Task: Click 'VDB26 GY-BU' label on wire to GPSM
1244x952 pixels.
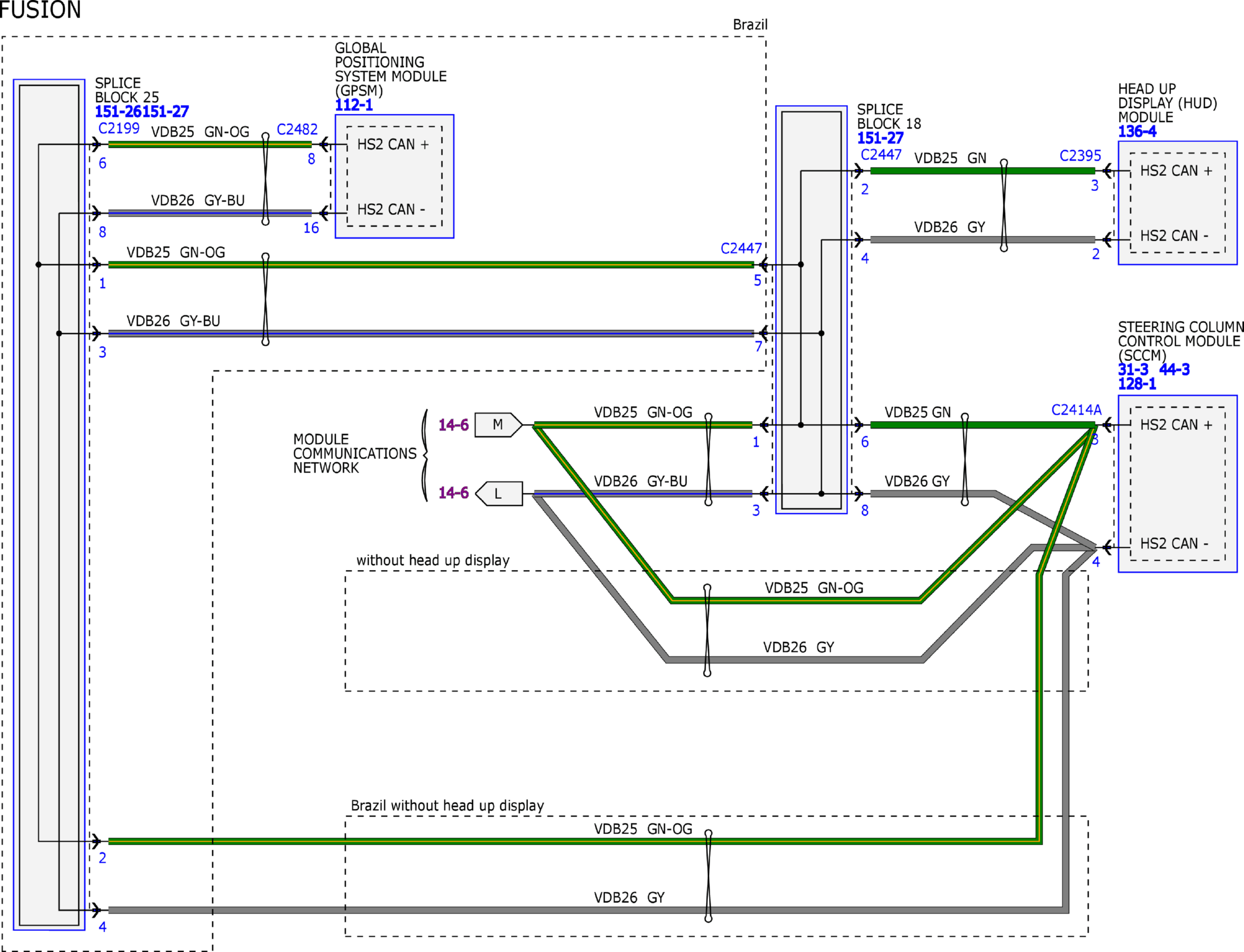Action: (x=198, y=200)
